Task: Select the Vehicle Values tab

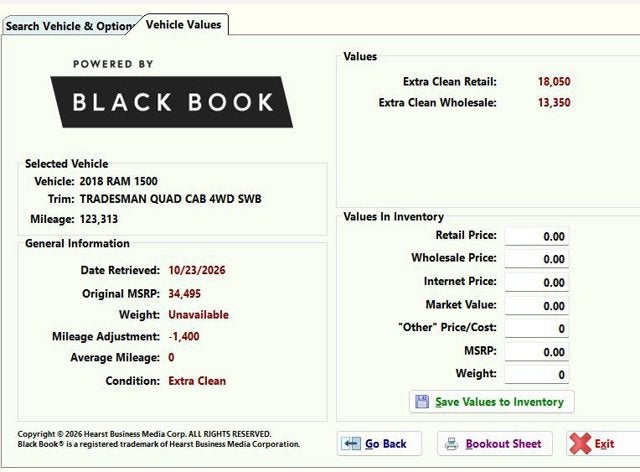Action: pos(183,24)
